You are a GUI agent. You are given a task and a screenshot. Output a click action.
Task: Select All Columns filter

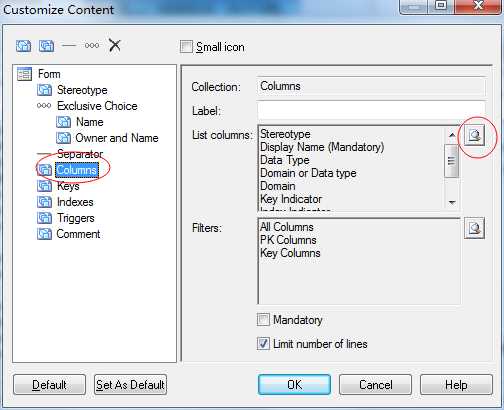(287, 227)
